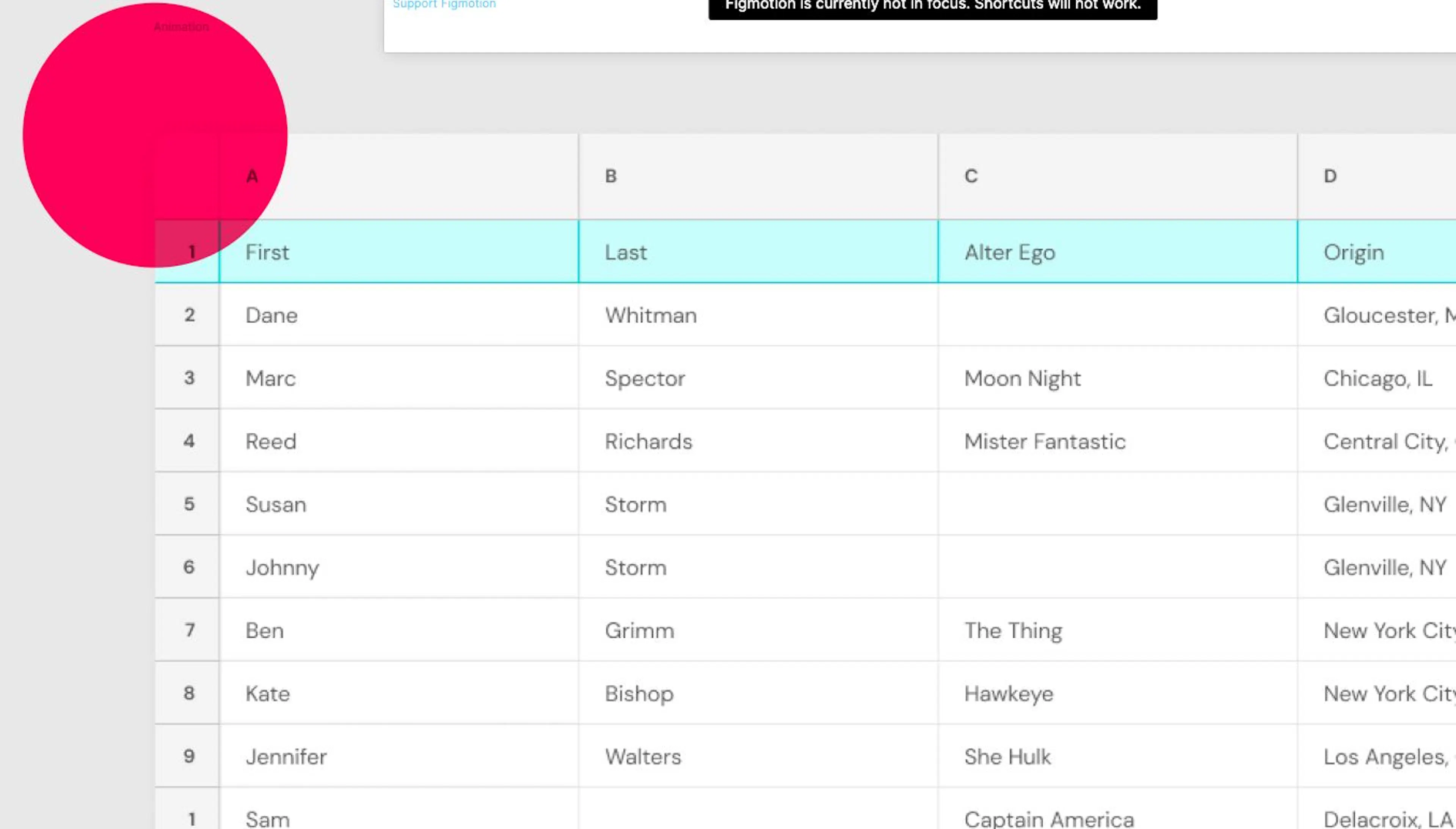
Task: Select row 2 header
Action: pyautogui.click(x=187, y=315)
